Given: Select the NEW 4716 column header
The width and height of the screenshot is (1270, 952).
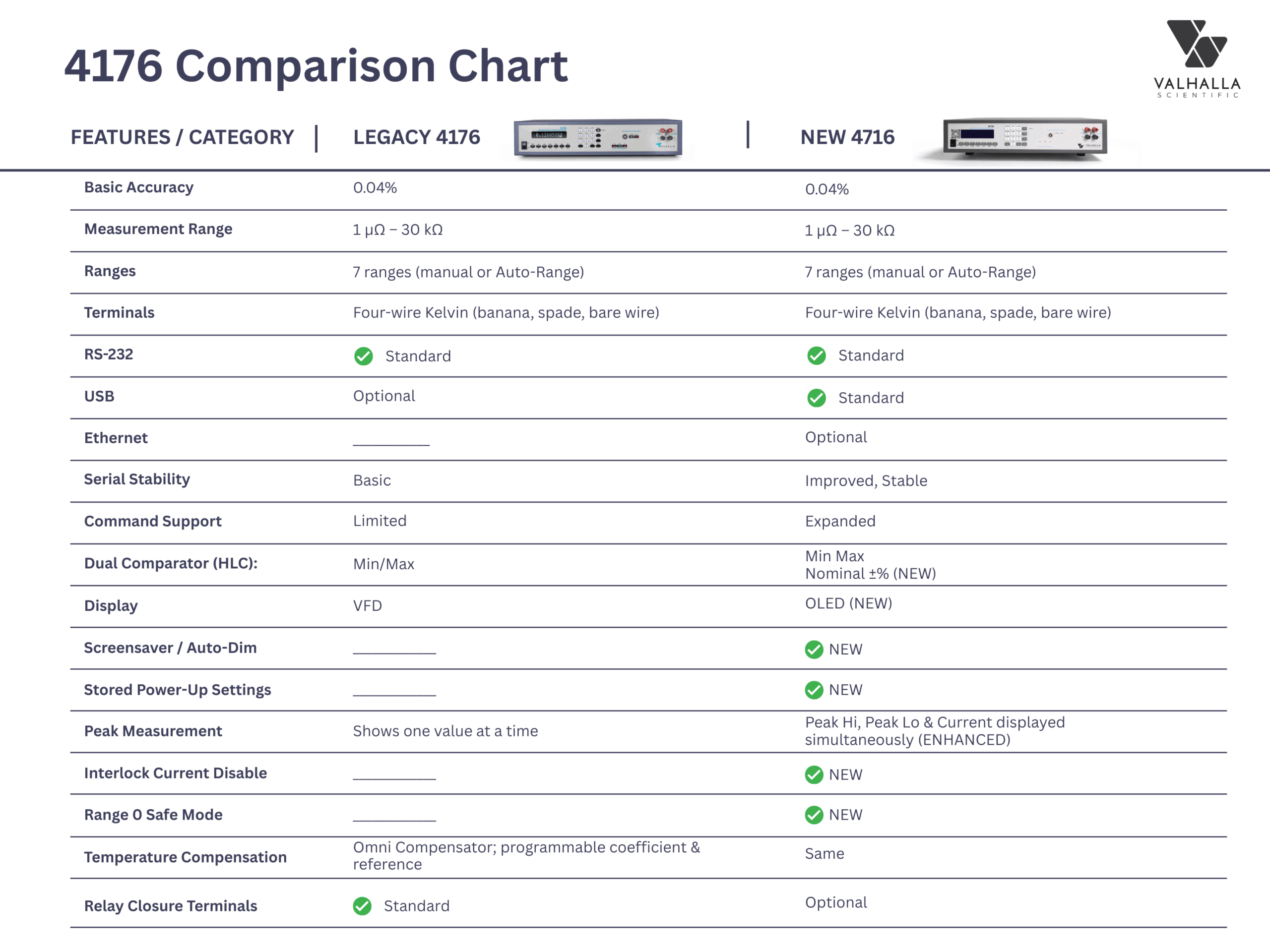Looking at the screenshot, I should click(x=847, y=137).
